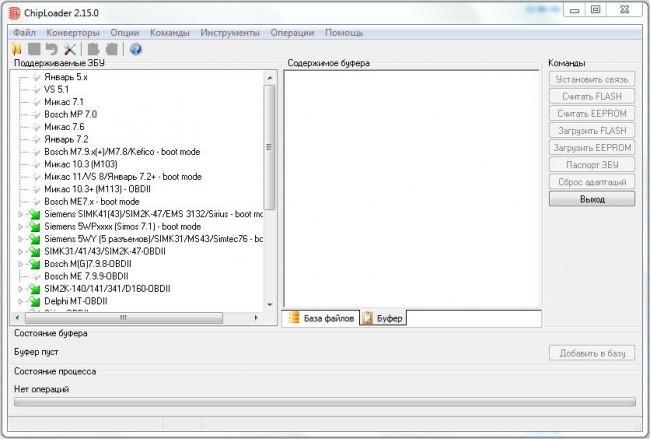This screenshot has width=650, height=439.
Task: Click the ECU tree scroll-right arrow
Action: (x=256, y=318)
